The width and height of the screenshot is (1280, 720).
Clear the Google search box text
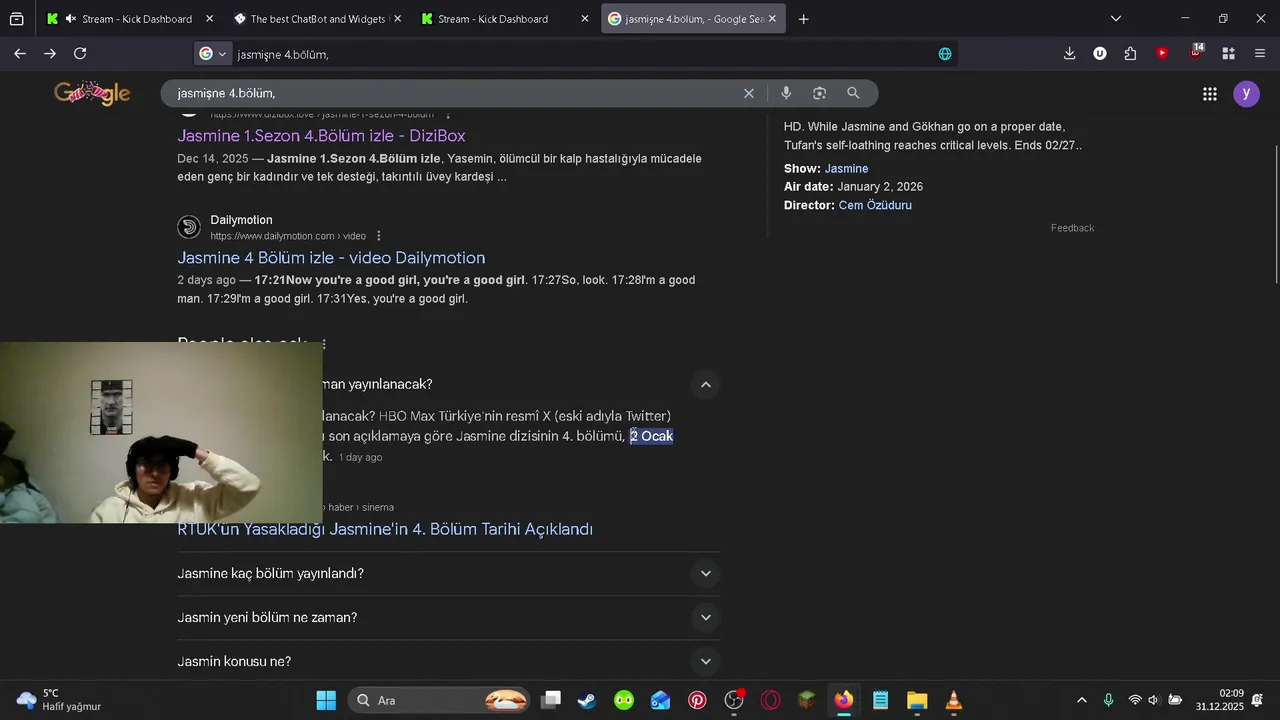tap(748, 93)
